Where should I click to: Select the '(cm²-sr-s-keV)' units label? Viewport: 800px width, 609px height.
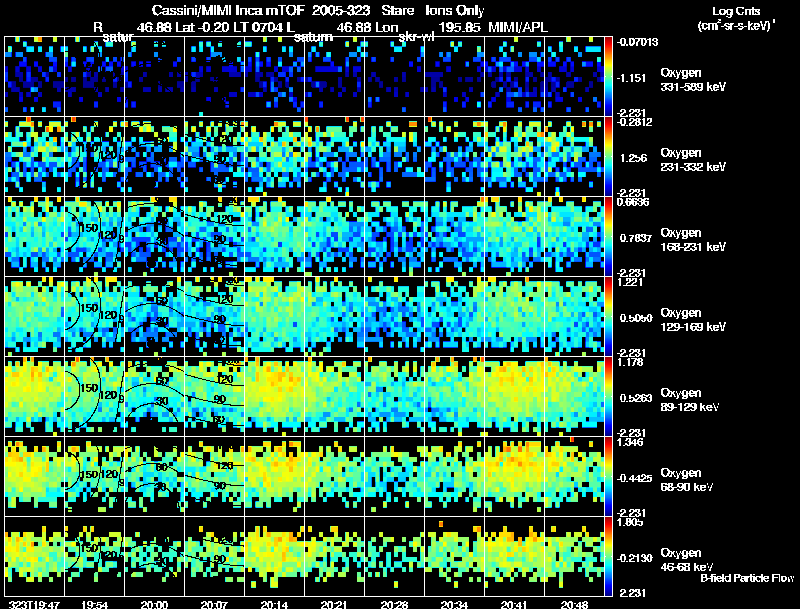click(x=736, y=25)
